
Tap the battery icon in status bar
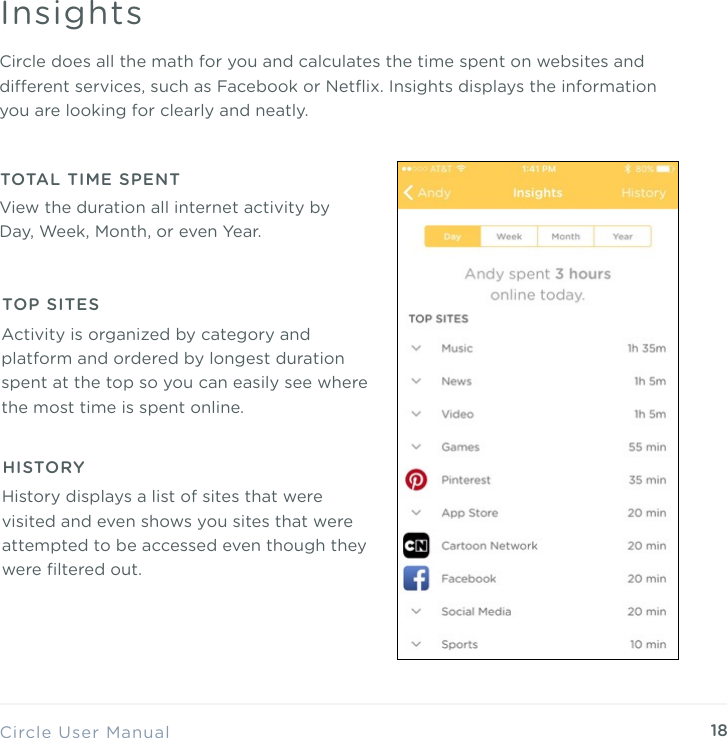click(x=664, y=169)
